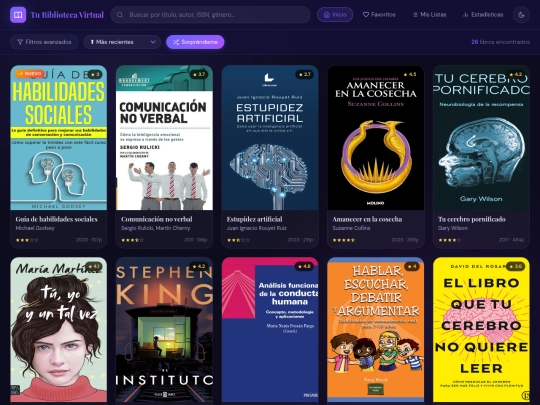The height and width of the screenshot is (405, 540).
Task: Click the title text Tu cerebro pornificado
Action: pos(472,219)
